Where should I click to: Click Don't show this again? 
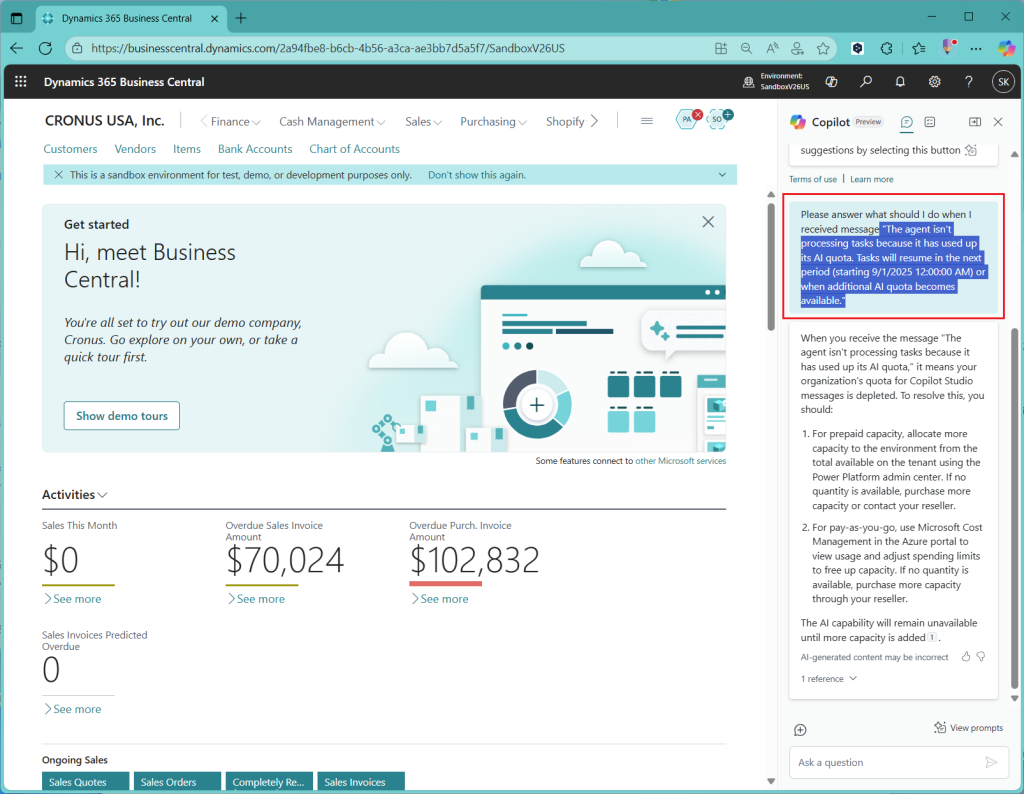pyautogui.click(x=477, y=175)
